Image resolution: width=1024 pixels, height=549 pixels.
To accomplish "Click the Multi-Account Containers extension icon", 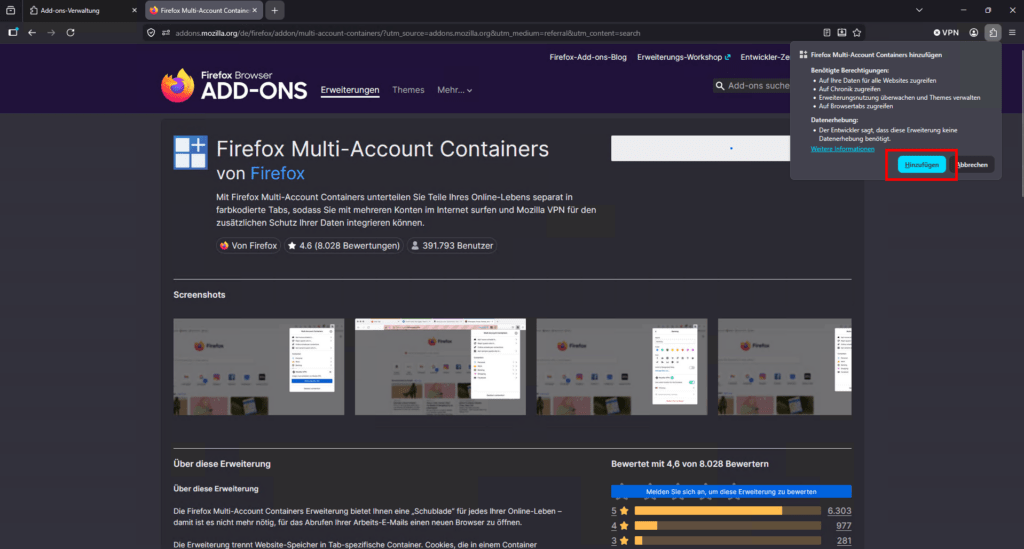I will 190,152.
